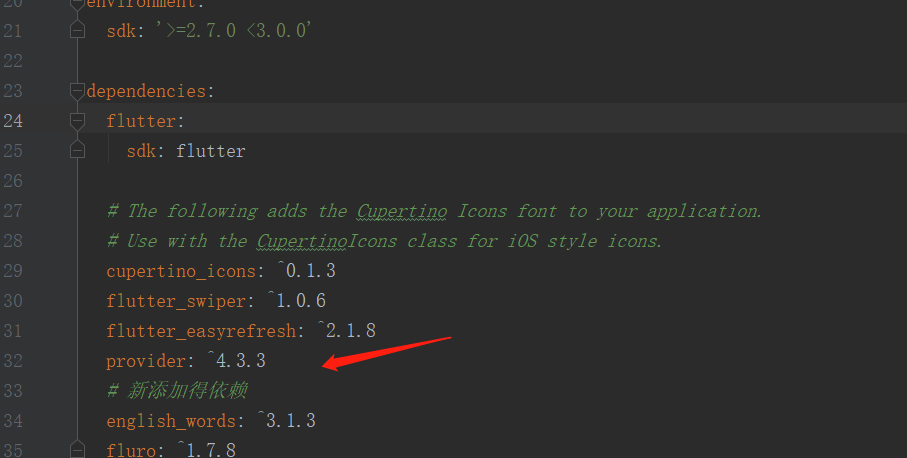
Task: Click version '^3.1.3' of english_words
Action: coord(286,421)
